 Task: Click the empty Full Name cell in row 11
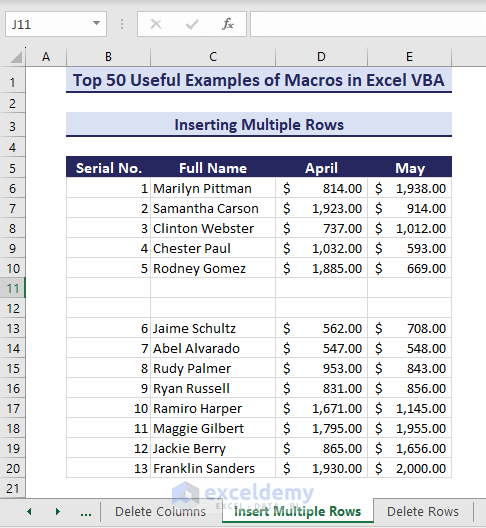213,288
